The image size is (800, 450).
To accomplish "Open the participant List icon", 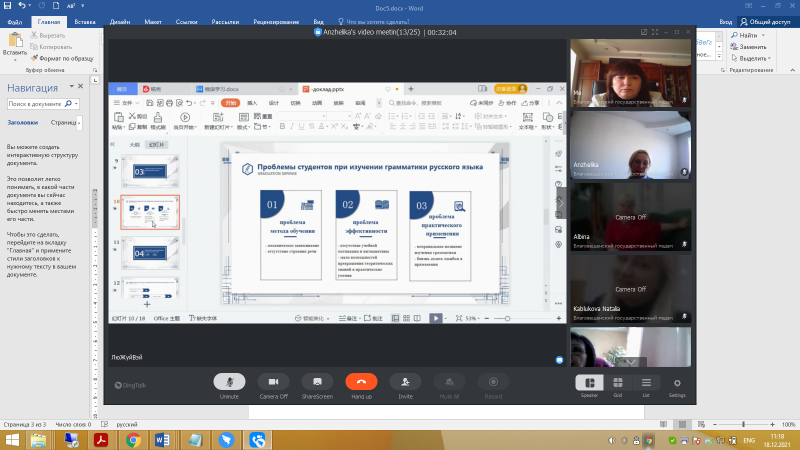I will pyautogui.click(x=646, y=382).
